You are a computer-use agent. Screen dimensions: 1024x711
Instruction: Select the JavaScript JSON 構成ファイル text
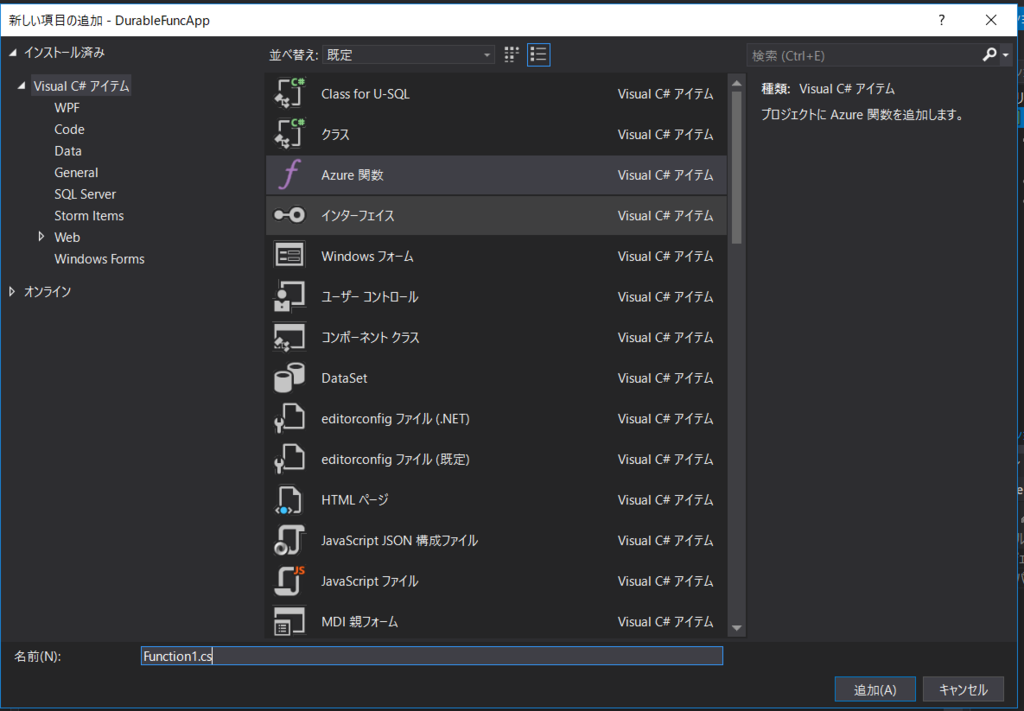point(399,541)
